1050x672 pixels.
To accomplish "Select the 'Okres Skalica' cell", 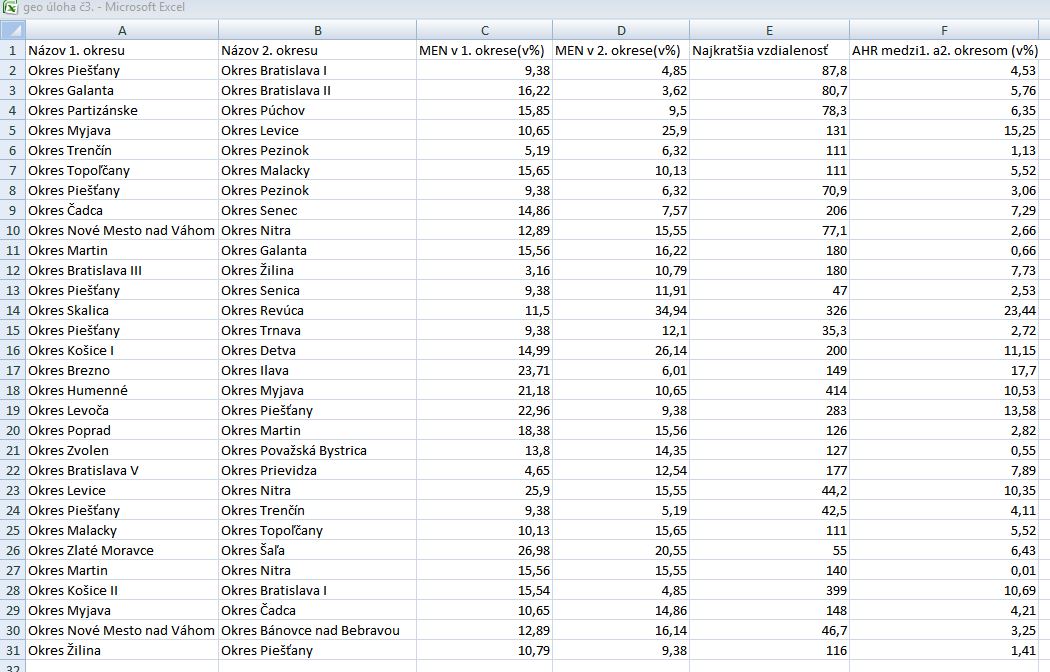I will pyautogui.click(x=122, y=311).
